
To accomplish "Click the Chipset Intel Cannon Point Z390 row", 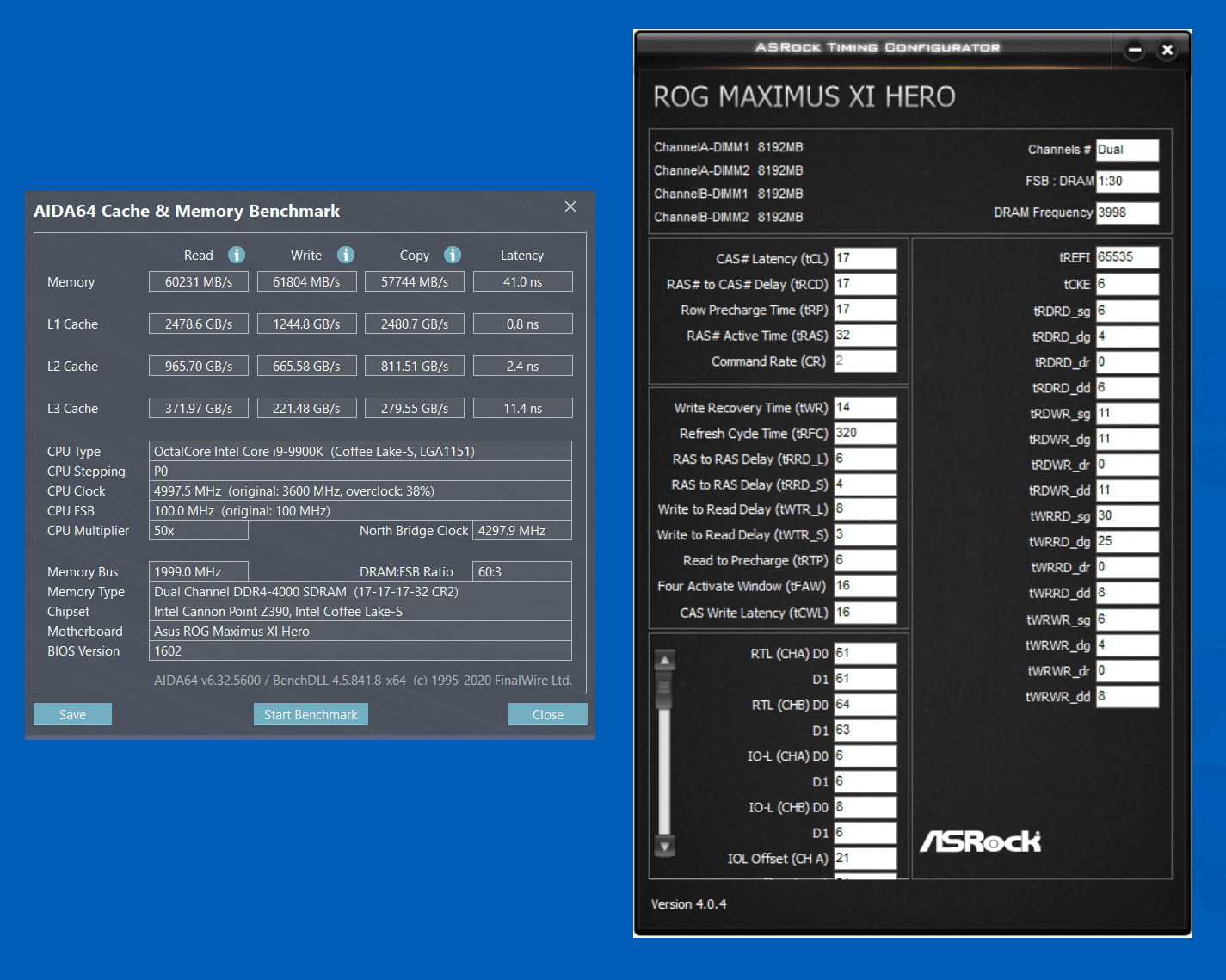I will [x=360, y=611].
